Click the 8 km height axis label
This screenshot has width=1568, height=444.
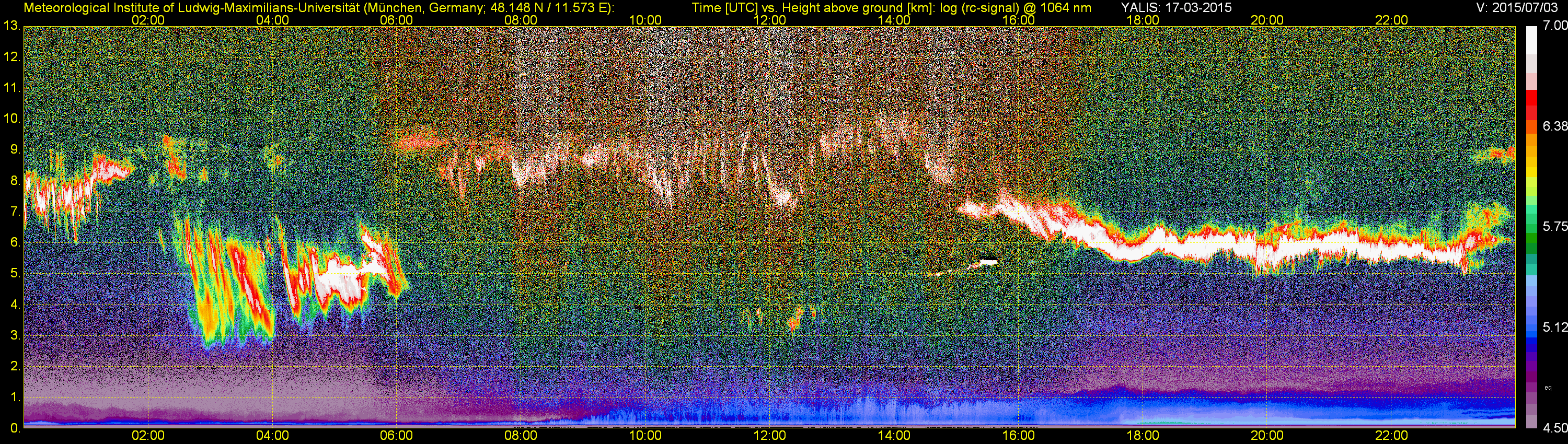coord(15,181)
